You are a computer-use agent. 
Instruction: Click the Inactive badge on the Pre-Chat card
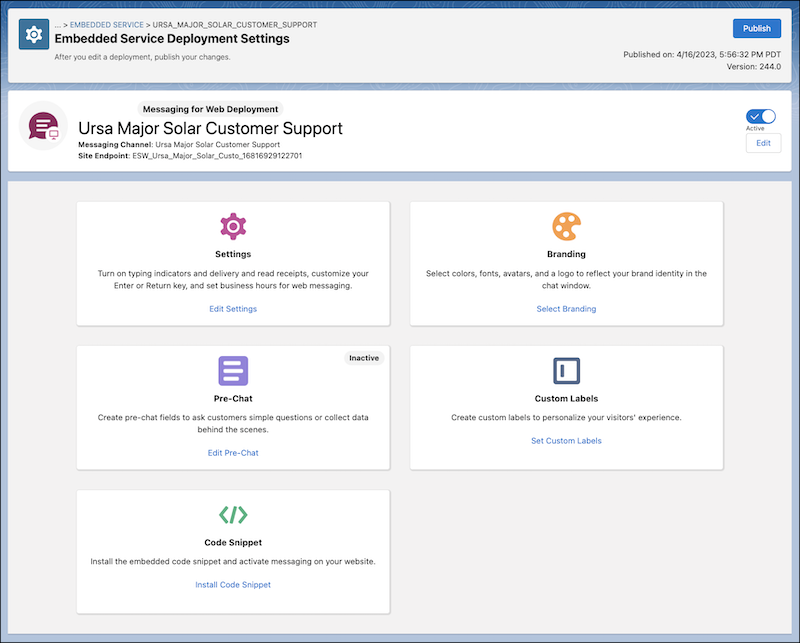click(x=363, y=358)
